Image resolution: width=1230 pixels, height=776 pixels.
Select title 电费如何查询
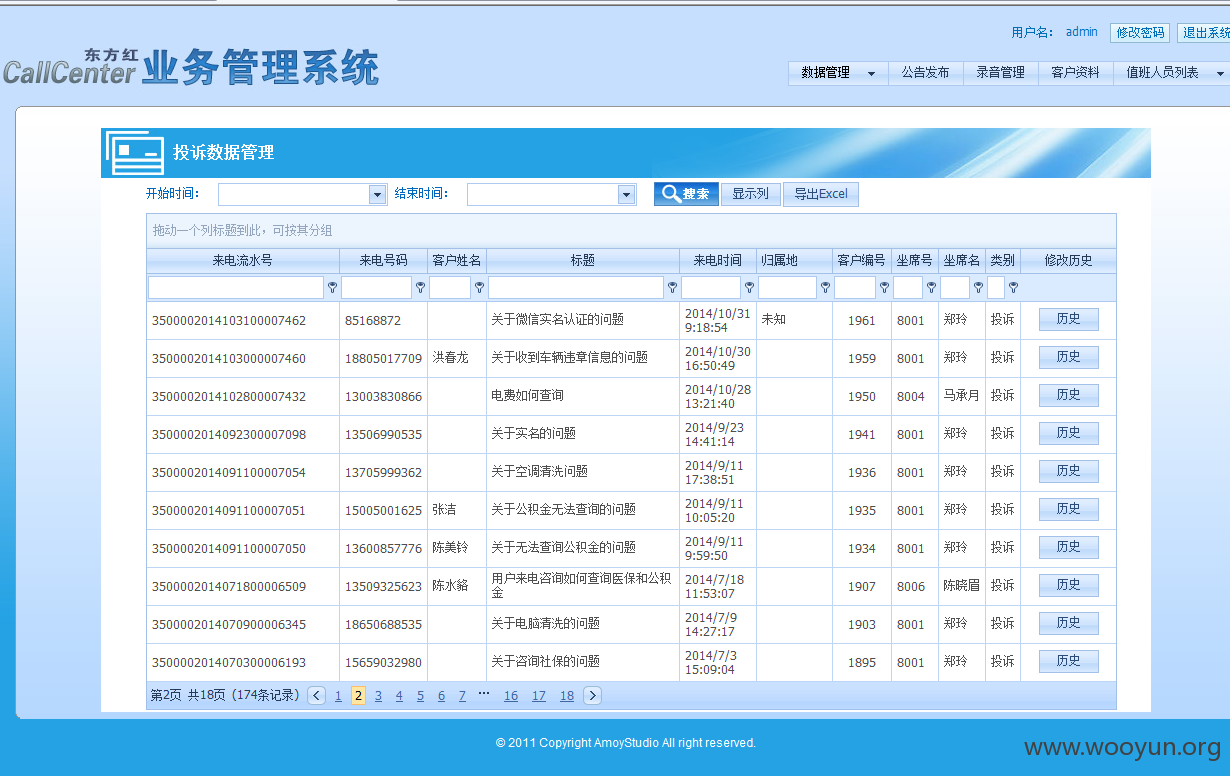[527, 396]
